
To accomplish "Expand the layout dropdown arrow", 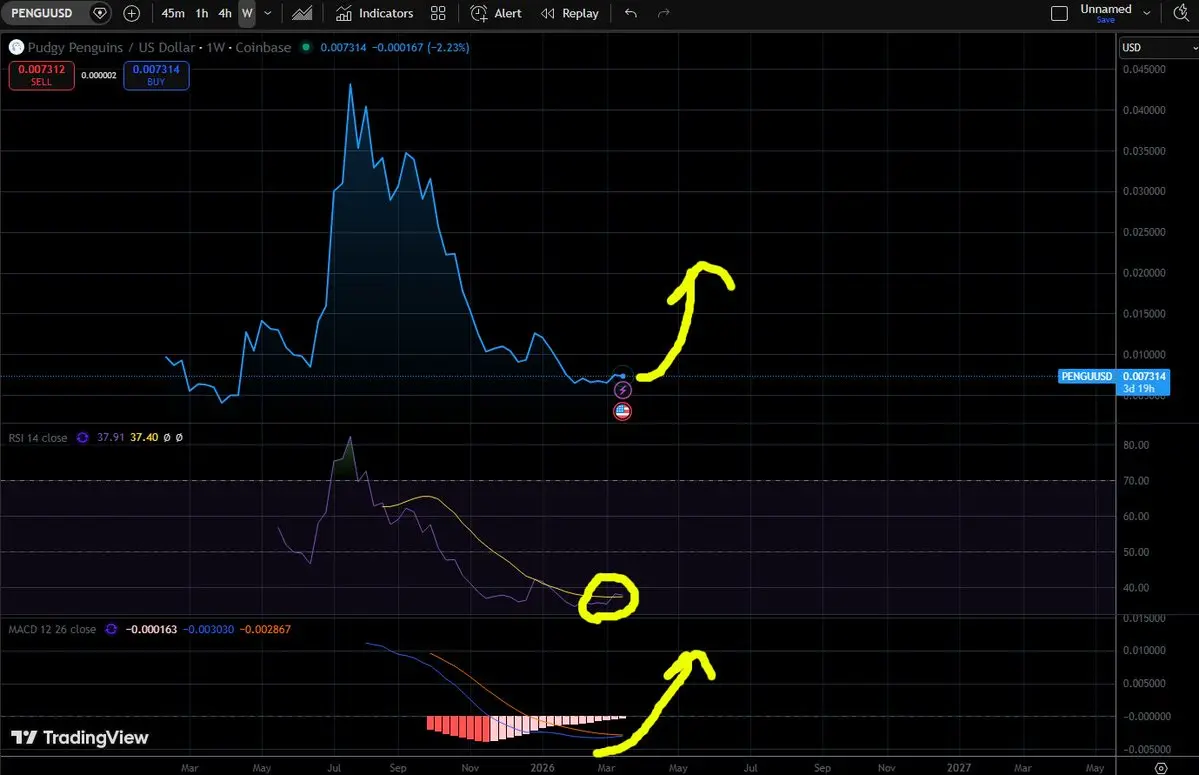I will coord(1146,13).
